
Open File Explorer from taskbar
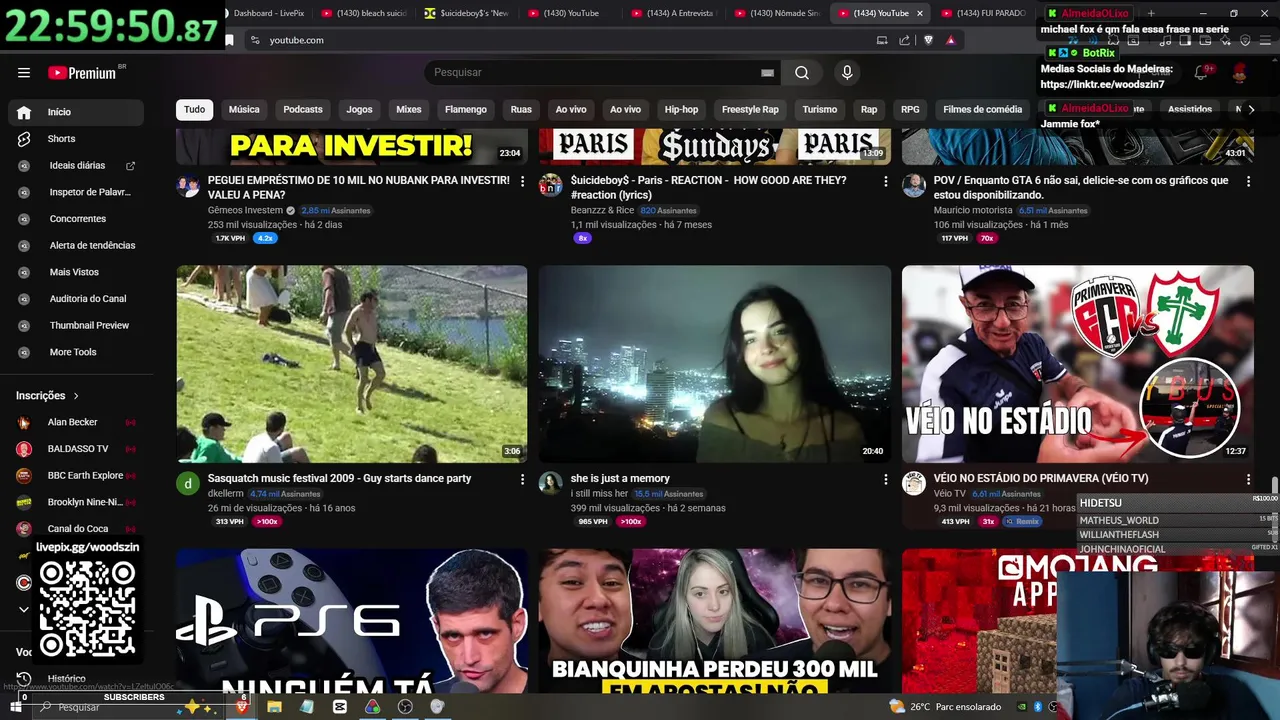(x=274, y=706)
